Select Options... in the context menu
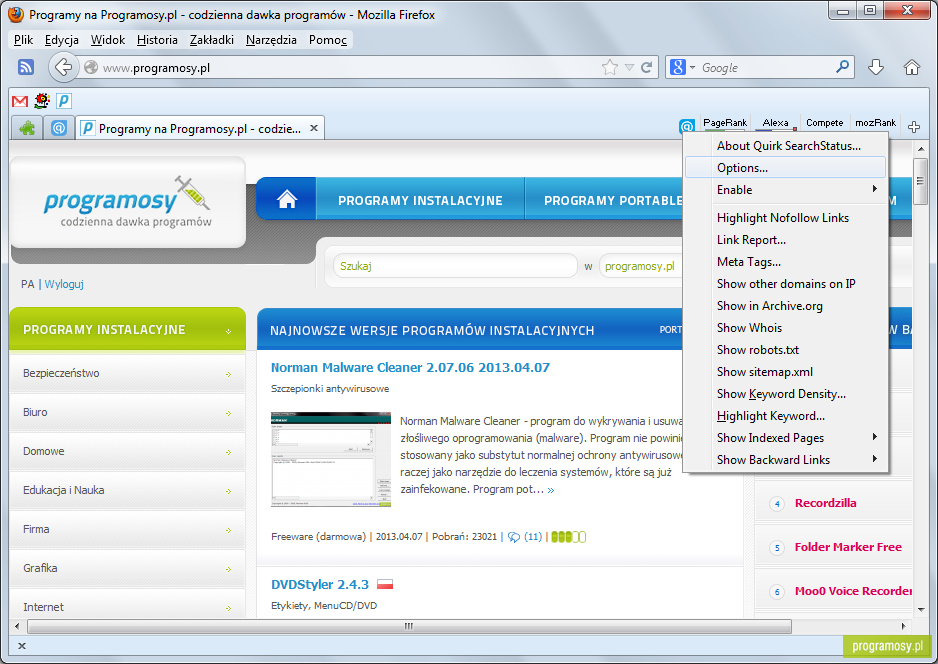 click(x=785, y=167)
